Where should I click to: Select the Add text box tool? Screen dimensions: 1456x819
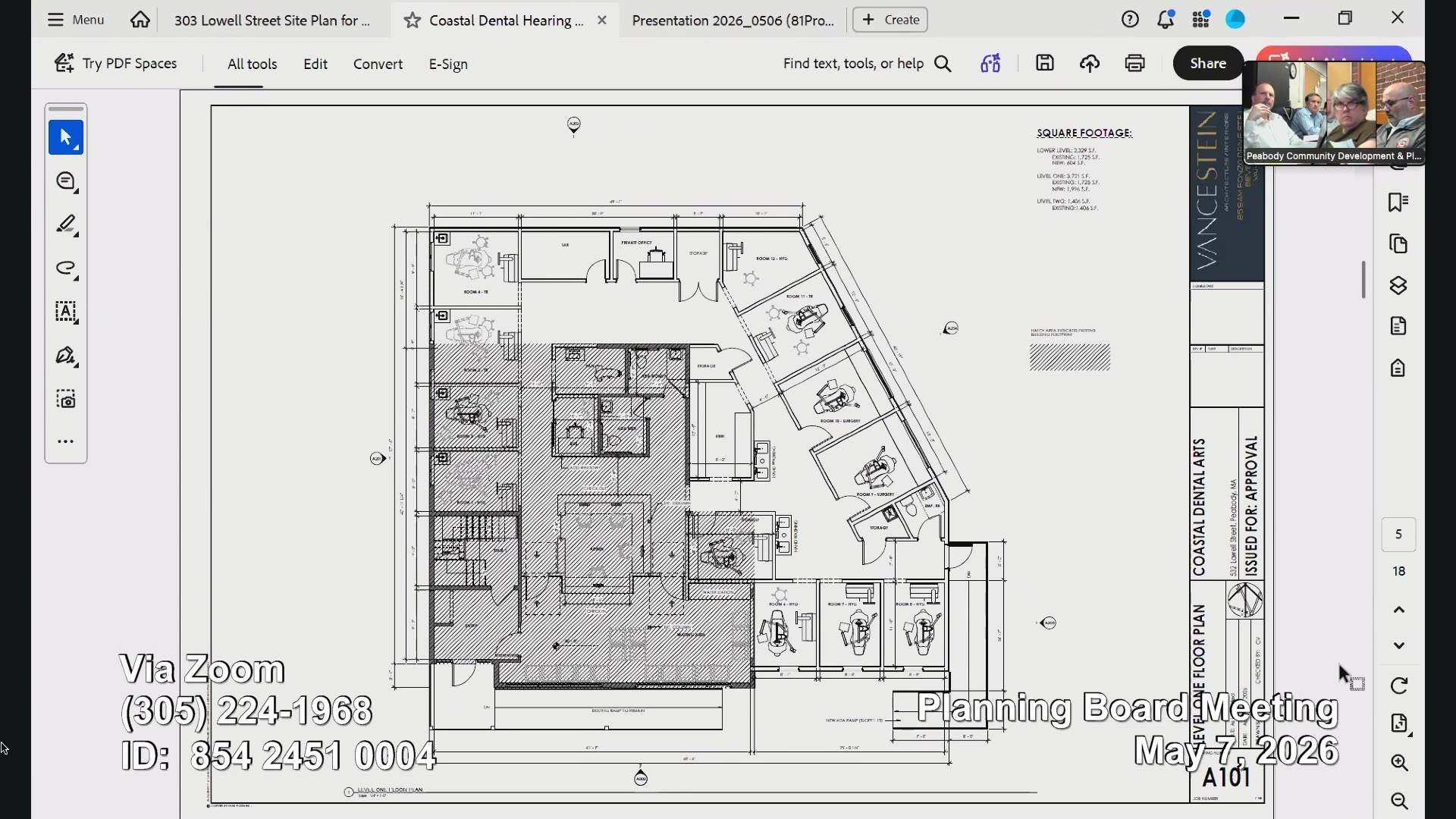(x=66, y=312)
